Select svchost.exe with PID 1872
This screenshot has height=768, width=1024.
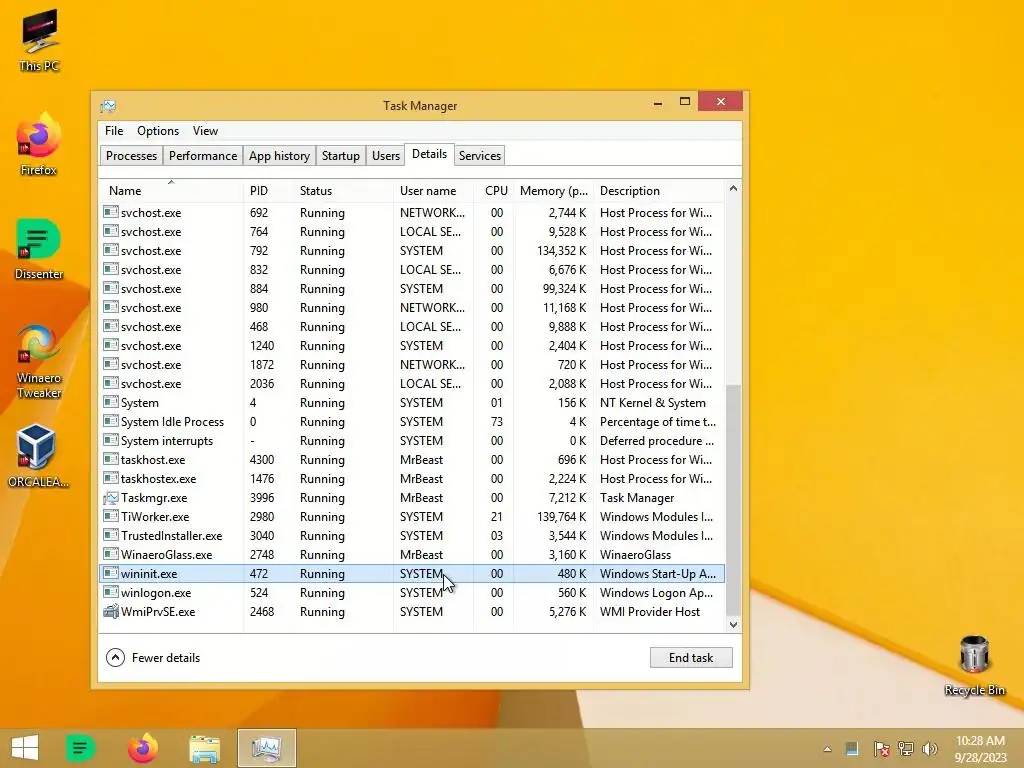[411, 365]
